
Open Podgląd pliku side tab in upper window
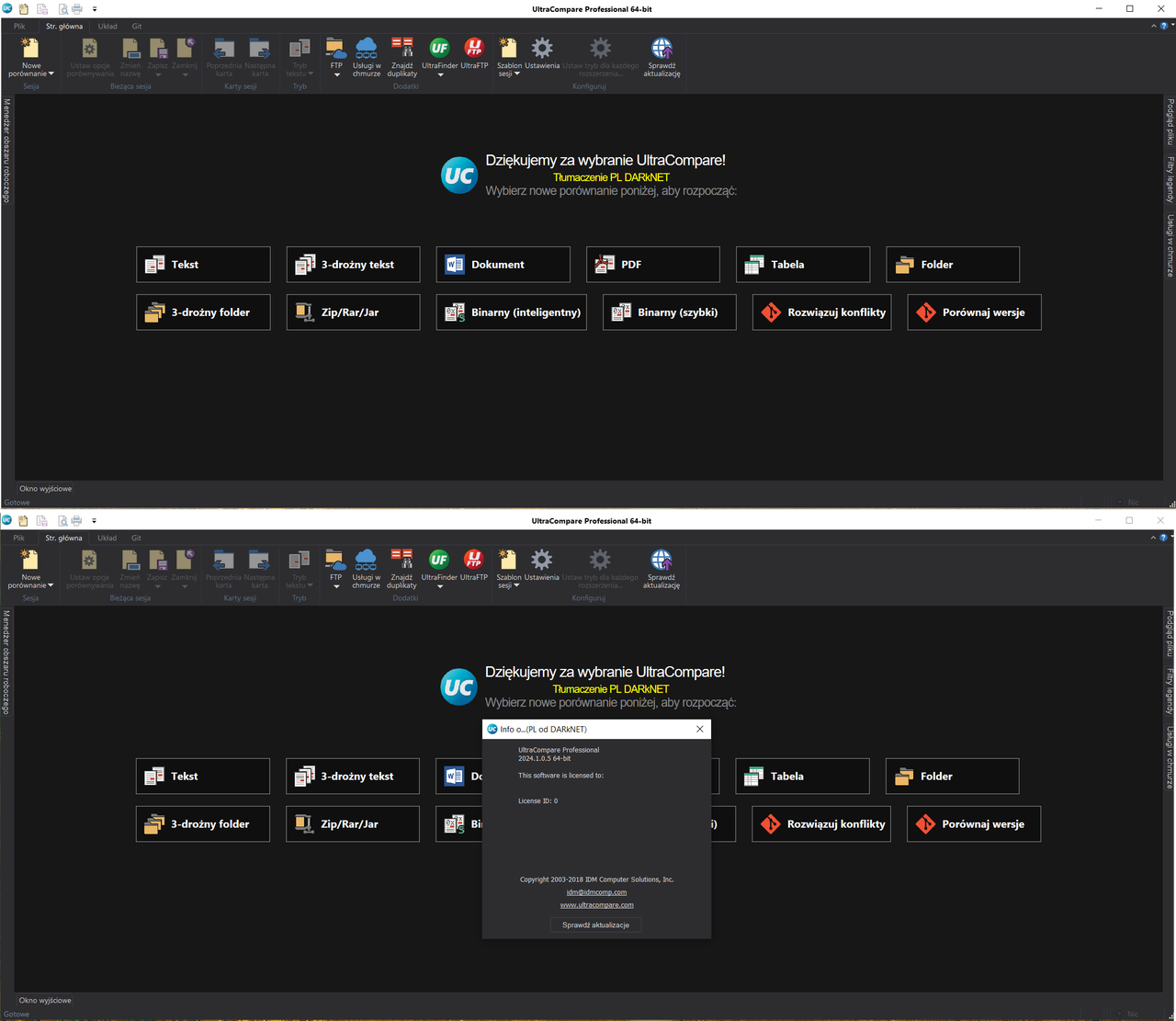click(x=1170, y=121)
